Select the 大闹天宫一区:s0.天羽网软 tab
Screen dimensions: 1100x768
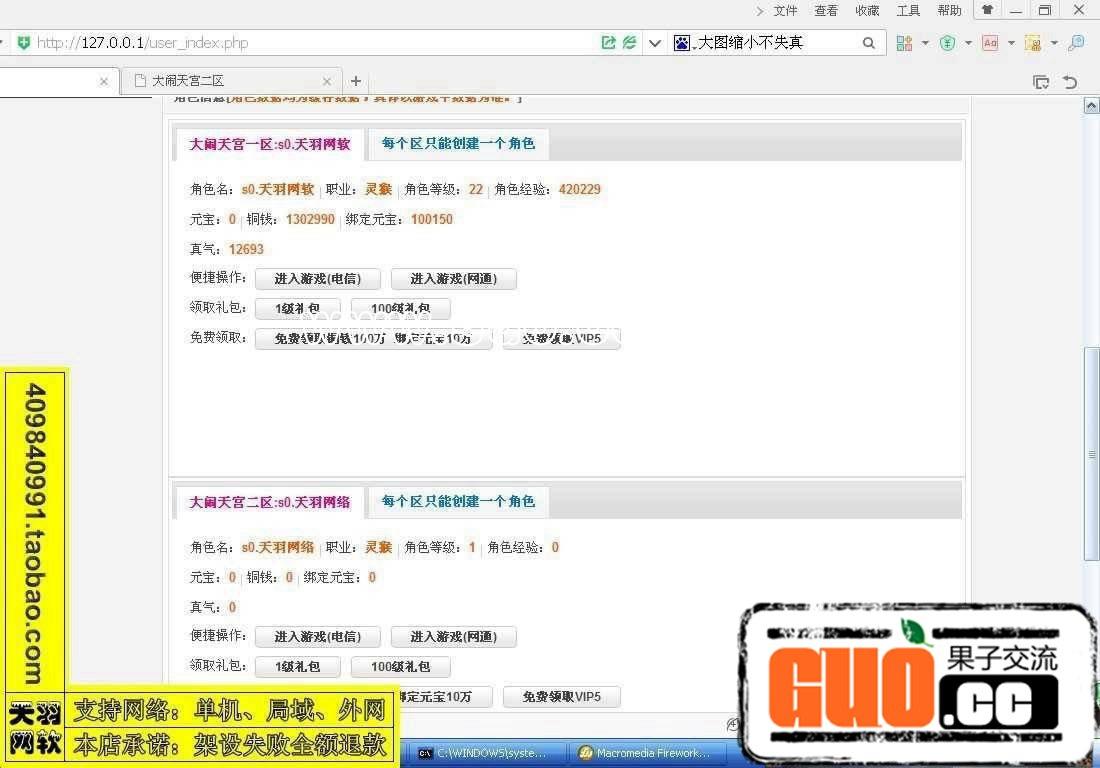click(269, 144)
